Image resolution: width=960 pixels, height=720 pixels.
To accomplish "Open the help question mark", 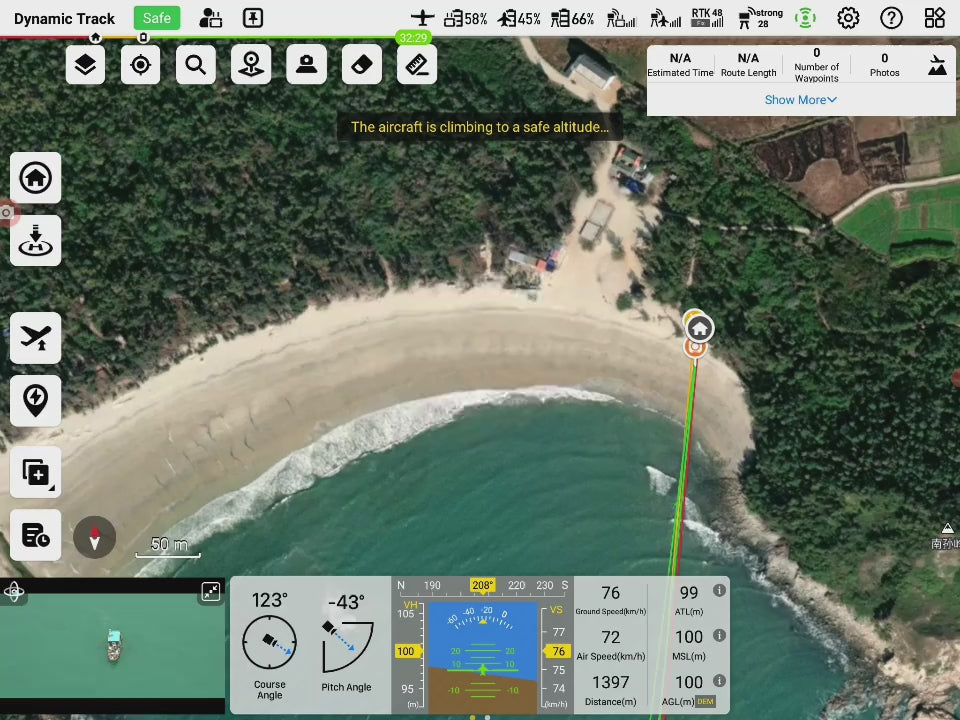I will coord(891,18).
